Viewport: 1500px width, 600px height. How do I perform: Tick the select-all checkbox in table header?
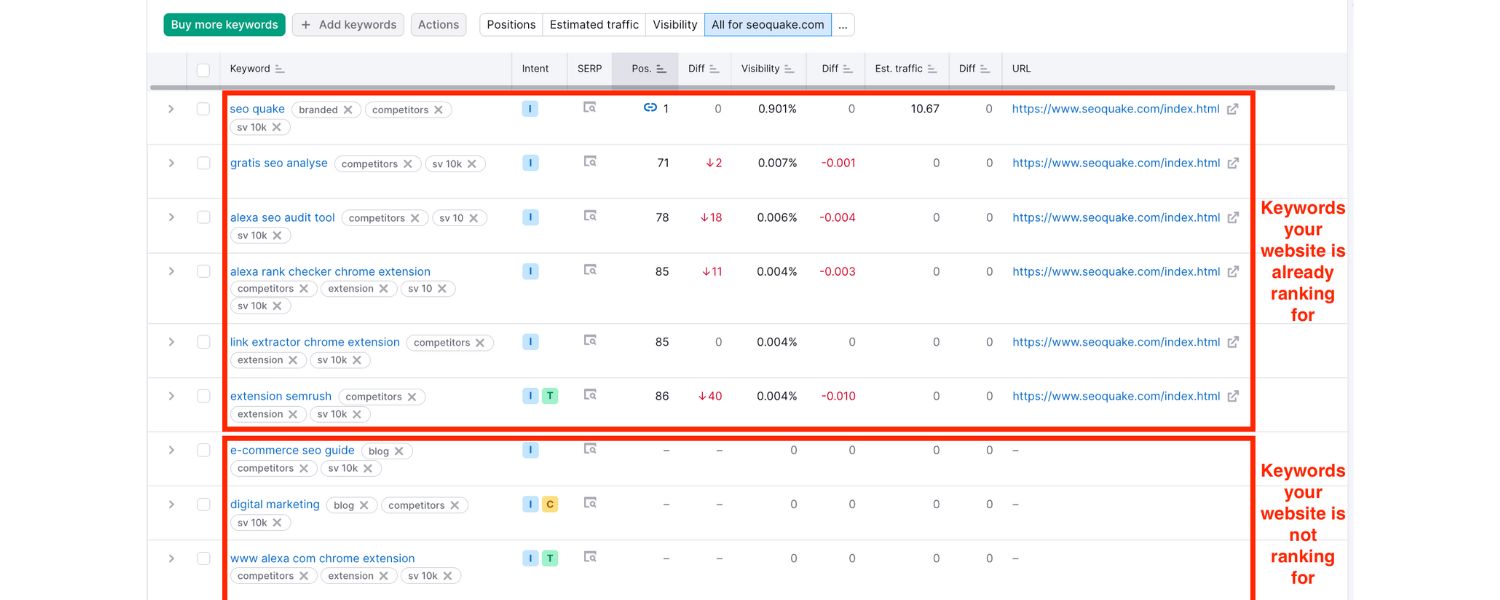[203, 70]
